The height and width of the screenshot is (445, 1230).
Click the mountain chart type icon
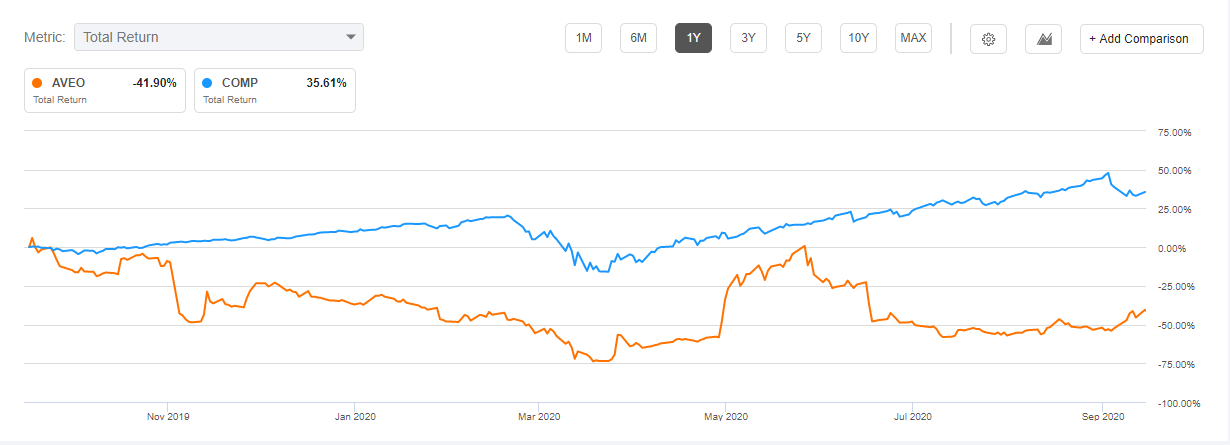coord(1043,39)
